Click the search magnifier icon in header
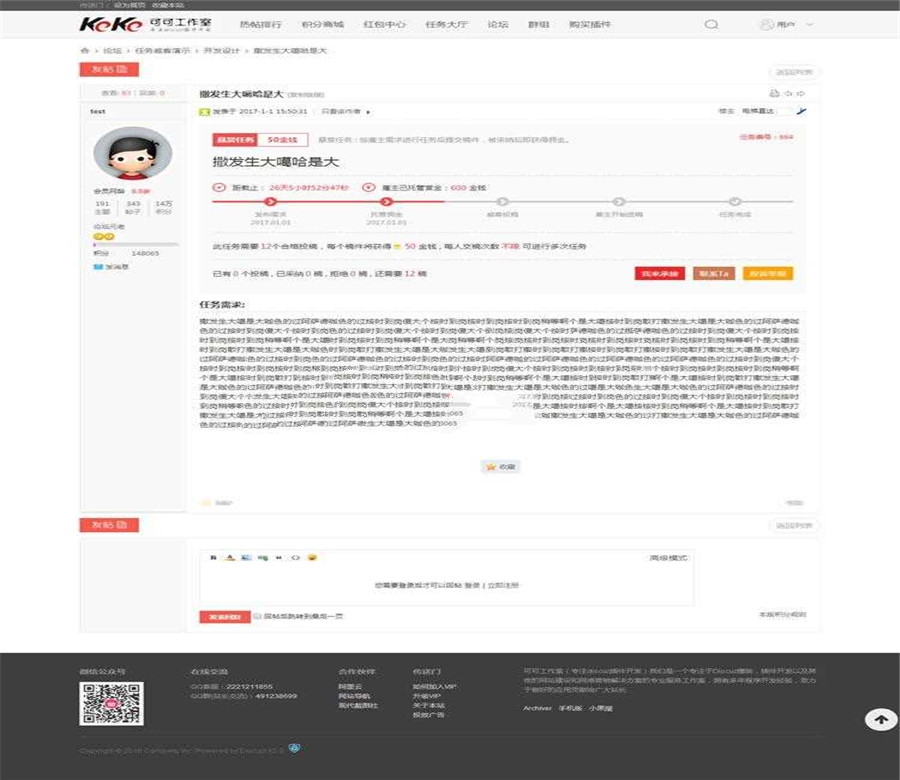 (711, 25)
